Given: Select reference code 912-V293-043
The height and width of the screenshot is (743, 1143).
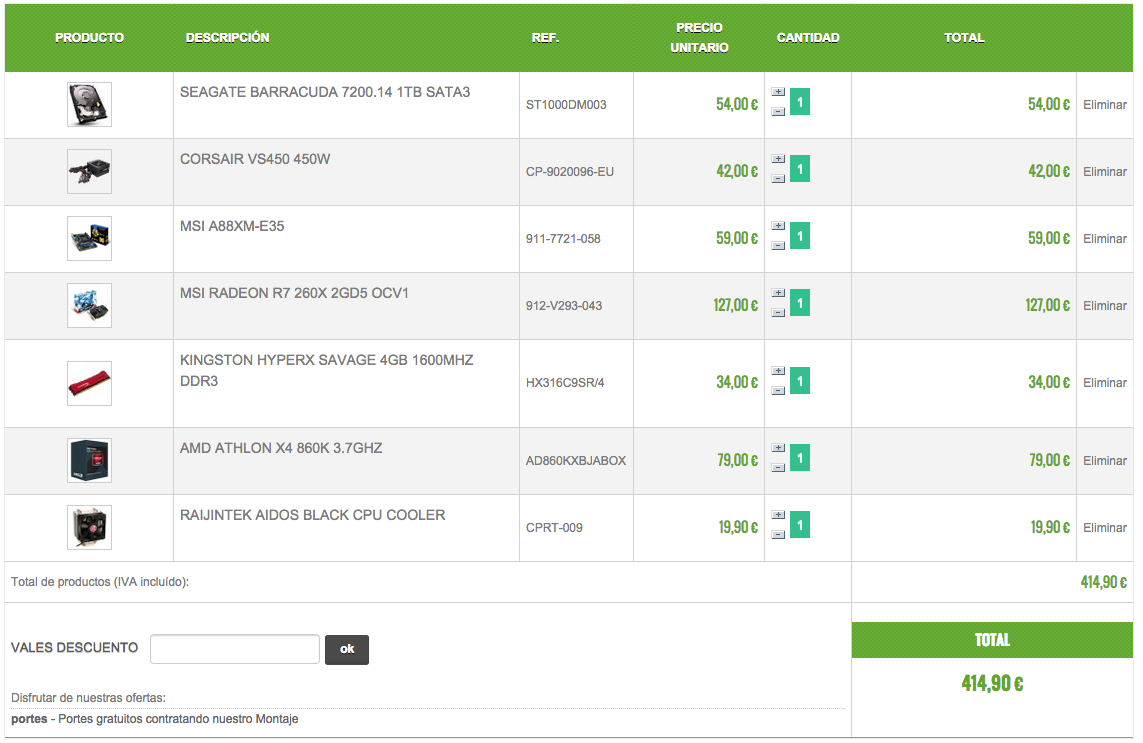Looking at the screenshot, I should pos(564,306).
